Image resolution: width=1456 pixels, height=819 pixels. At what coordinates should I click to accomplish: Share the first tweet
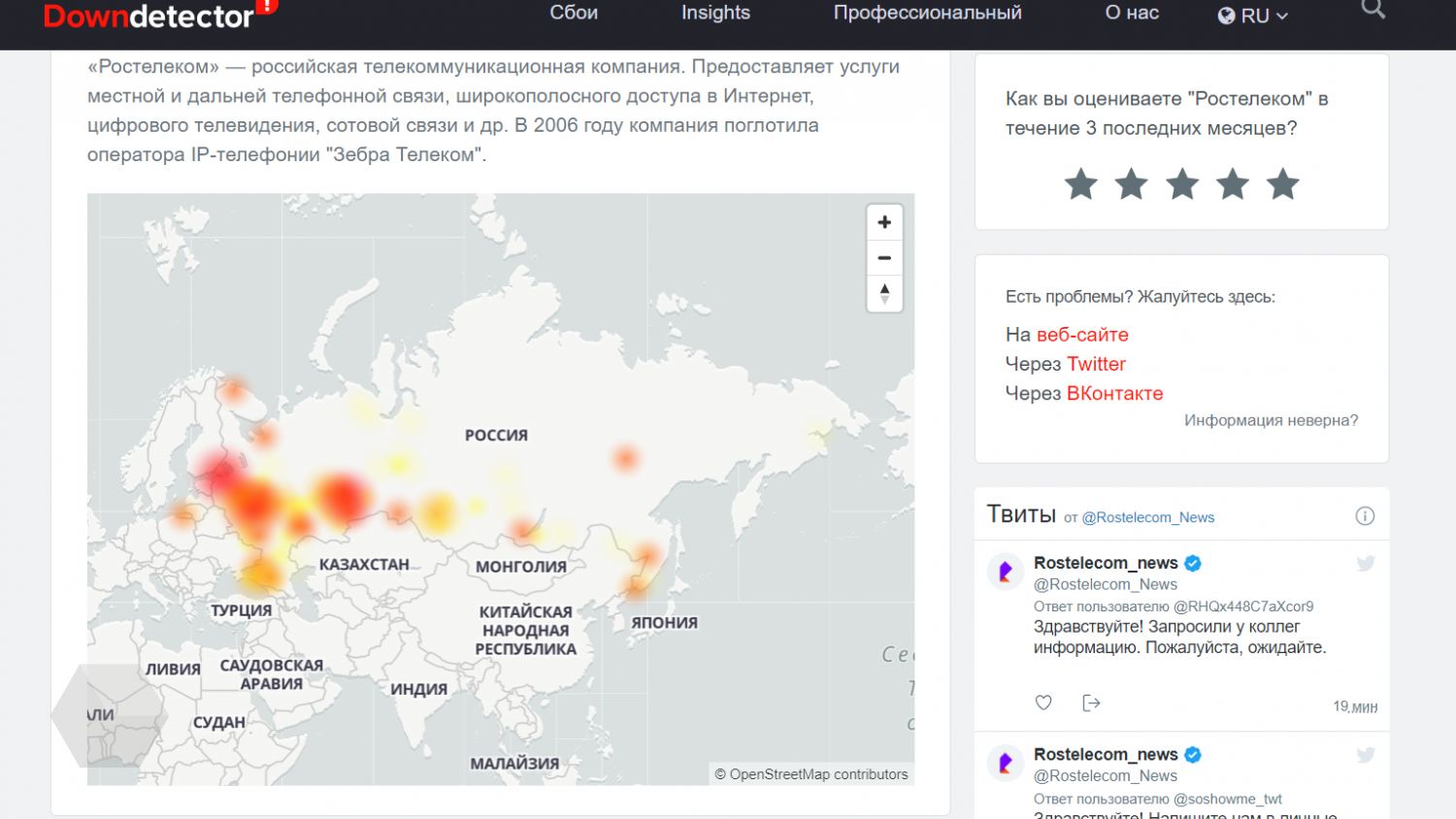(1091, 703)
